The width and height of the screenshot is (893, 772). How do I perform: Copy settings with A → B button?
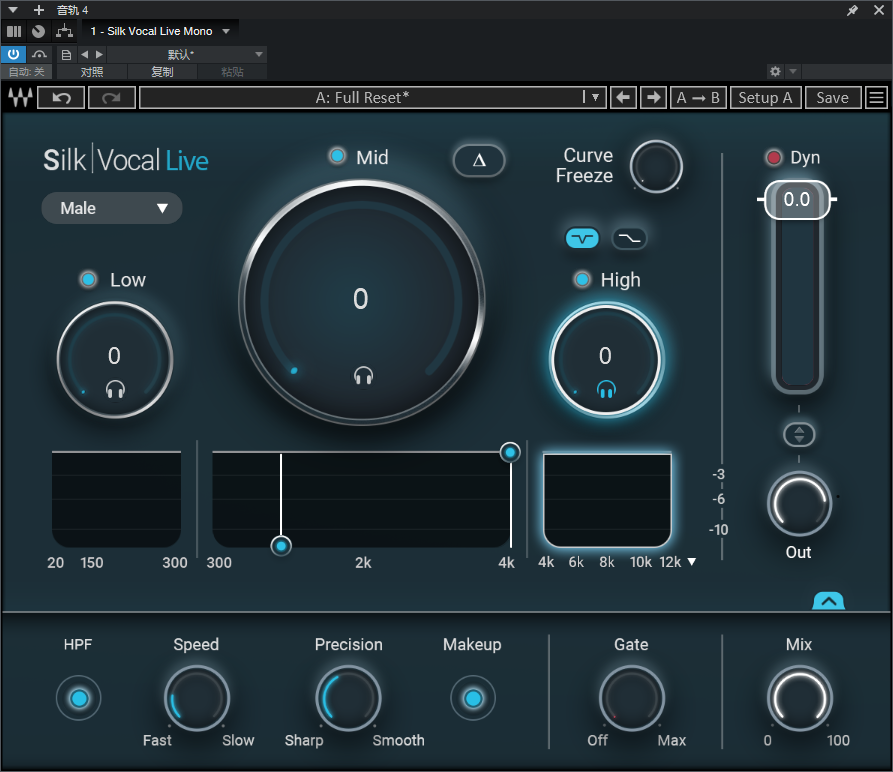698,97
